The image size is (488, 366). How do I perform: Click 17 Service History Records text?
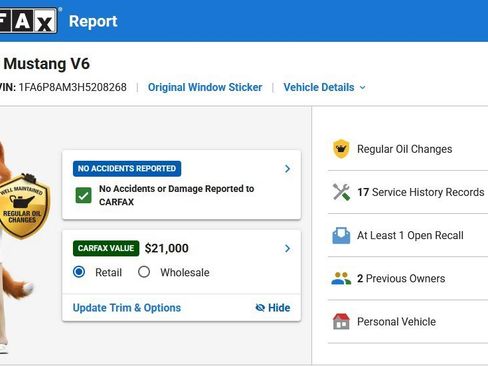pyautogui.click(x=421, y=192)
